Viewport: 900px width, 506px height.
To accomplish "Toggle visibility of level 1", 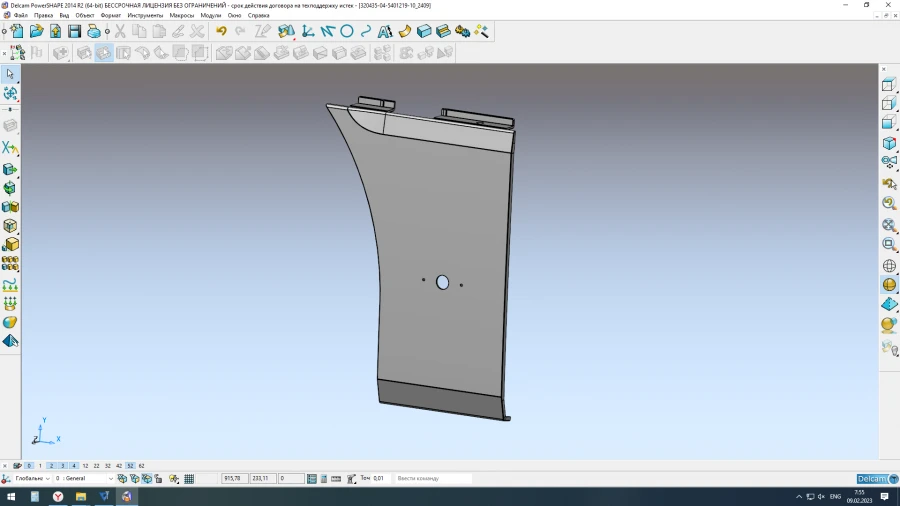I will point(40,466).
